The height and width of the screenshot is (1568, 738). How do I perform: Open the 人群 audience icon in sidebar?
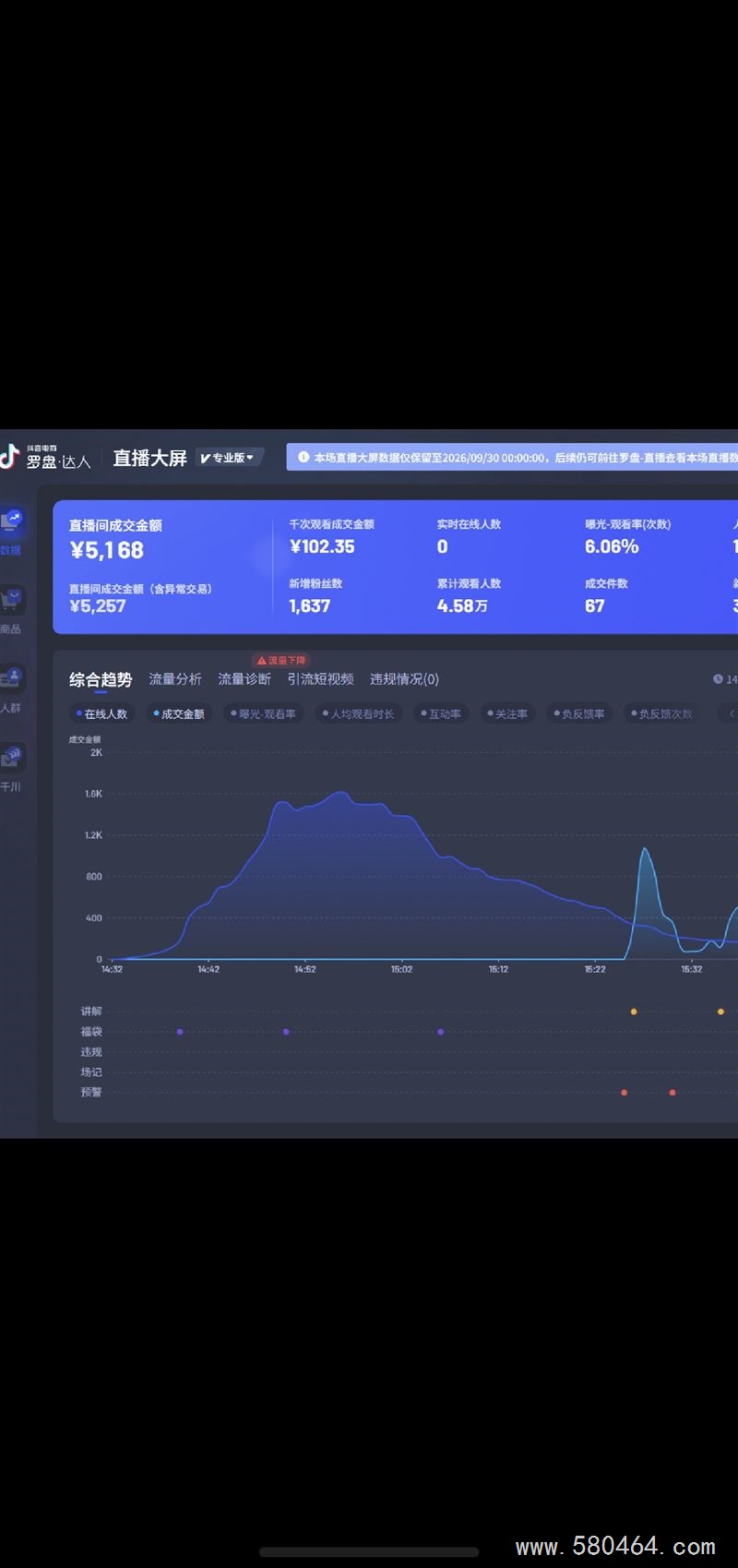coord(11,678)
